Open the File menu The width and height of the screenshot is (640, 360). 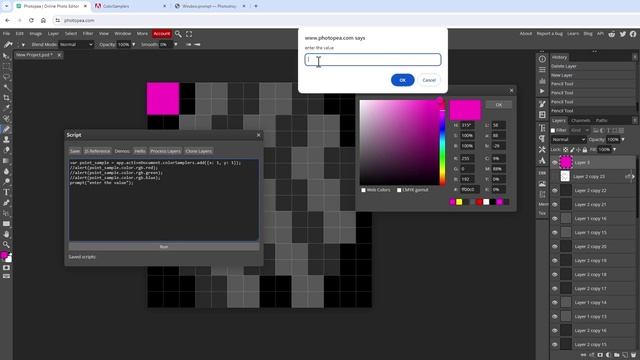click(7, 34)
